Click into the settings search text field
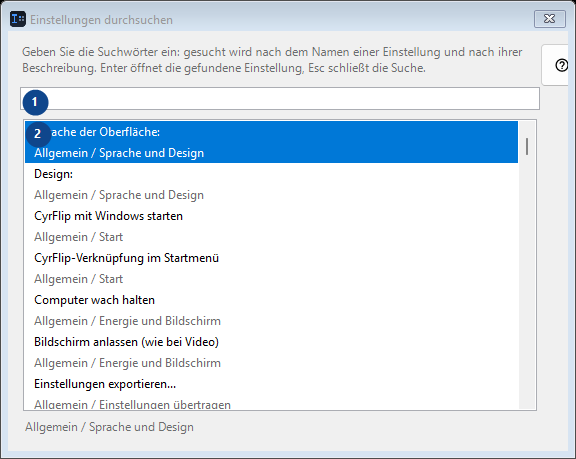Image resolution: width=576 pixels, height=459 pixels. (280, 98)
